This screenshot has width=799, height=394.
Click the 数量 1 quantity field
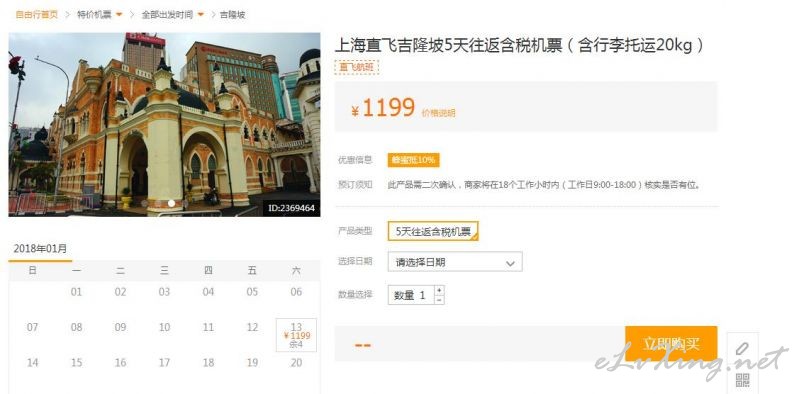(x=411, y=295)
